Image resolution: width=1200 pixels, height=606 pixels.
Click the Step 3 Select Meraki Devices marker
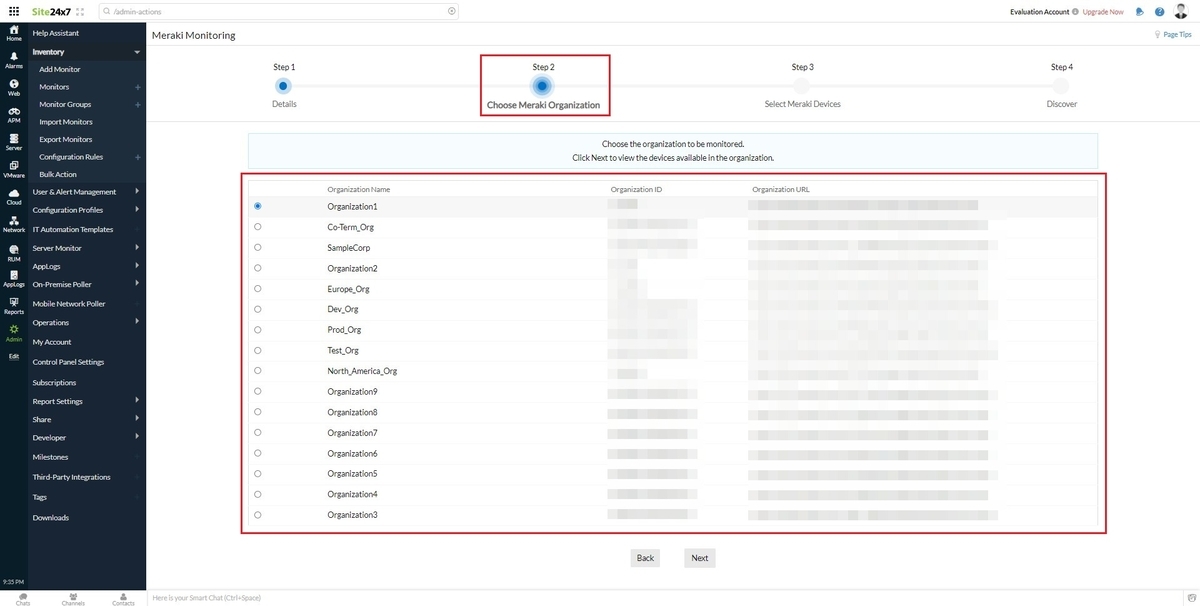pos(802,86)
